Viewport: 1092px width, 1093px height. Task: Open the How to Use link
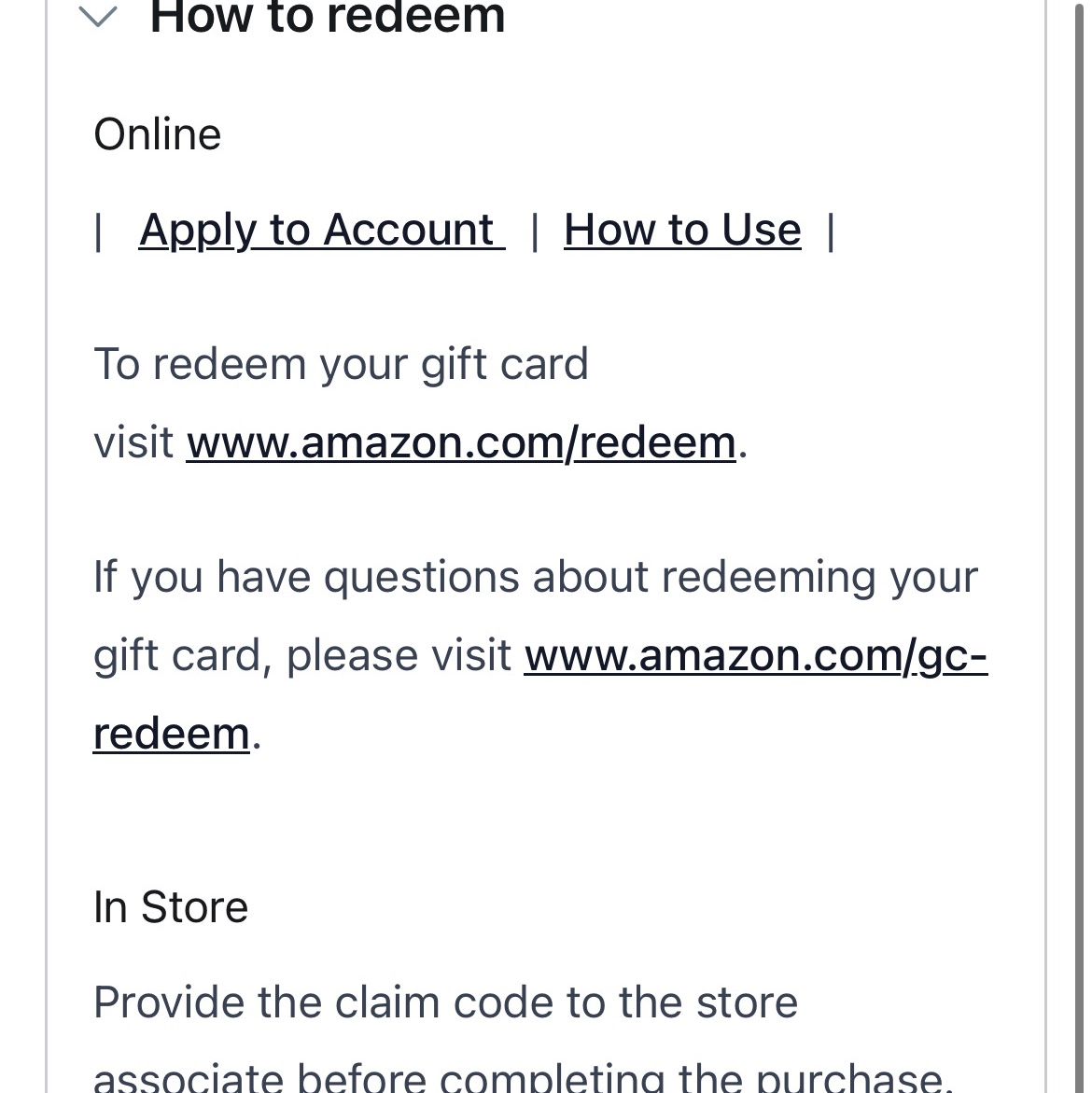coord(682,231)
